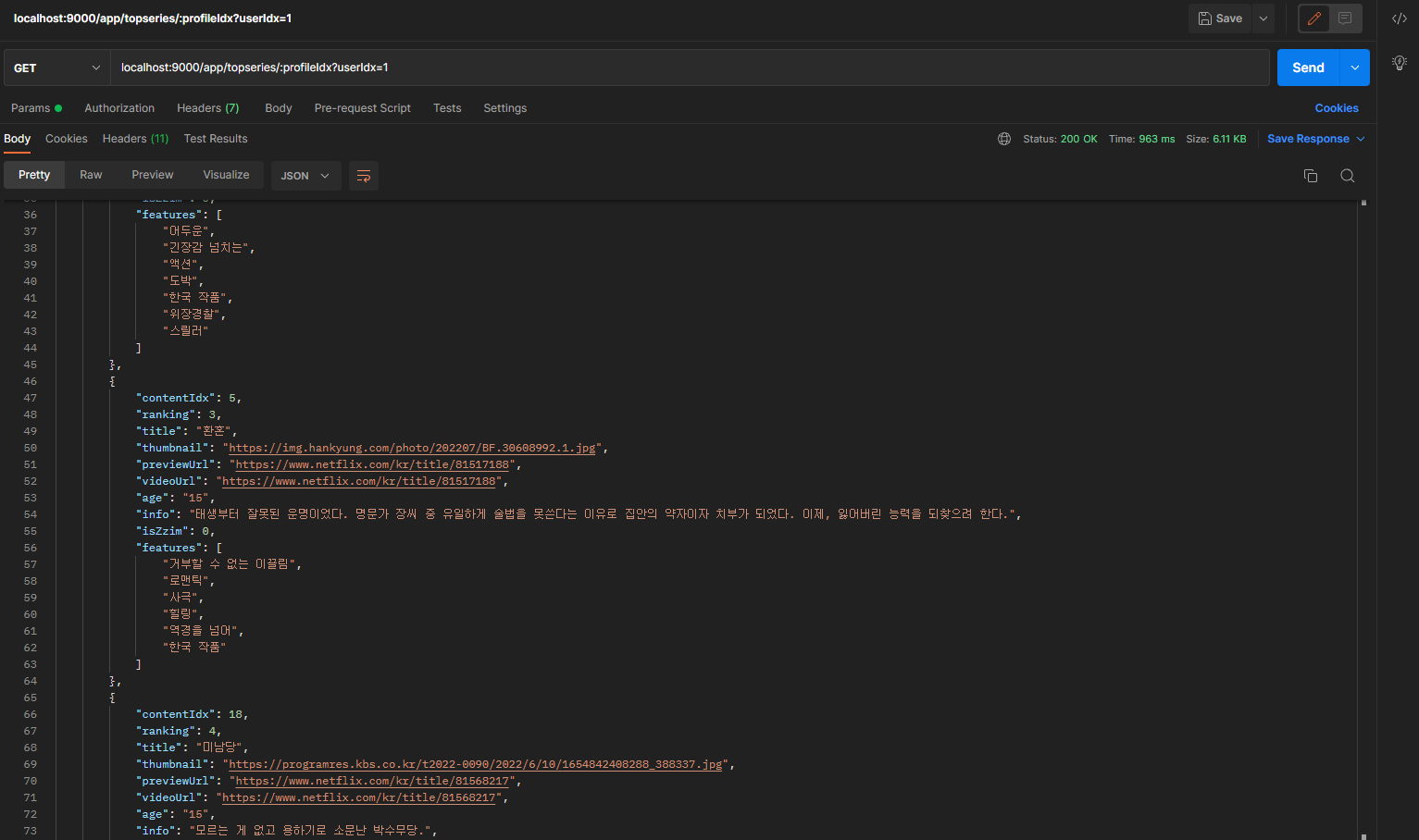Open the Save Response dropdown
Image resolution: width=1419 pixels, height=840 pixels.
1315,139
